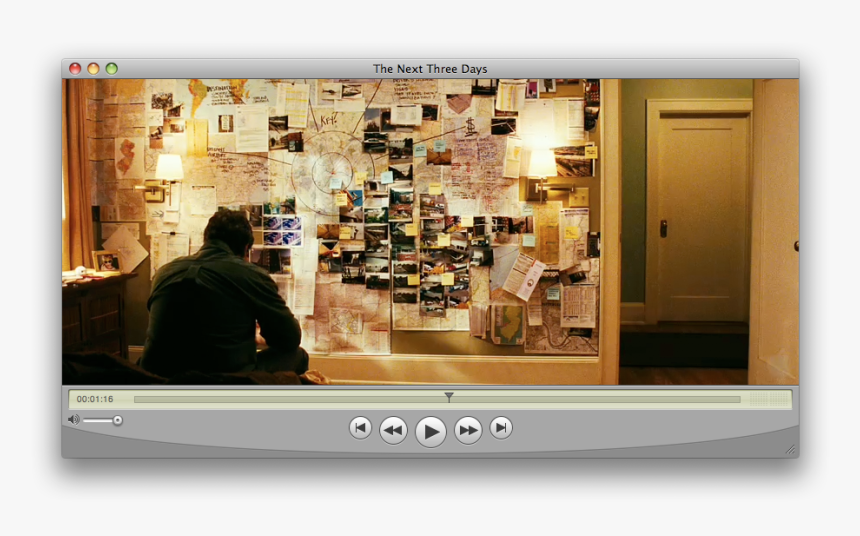Viewport: 860px width, 536px height.
Task: Minimize the window with the yellow button
Action: (x=93, y=69)
